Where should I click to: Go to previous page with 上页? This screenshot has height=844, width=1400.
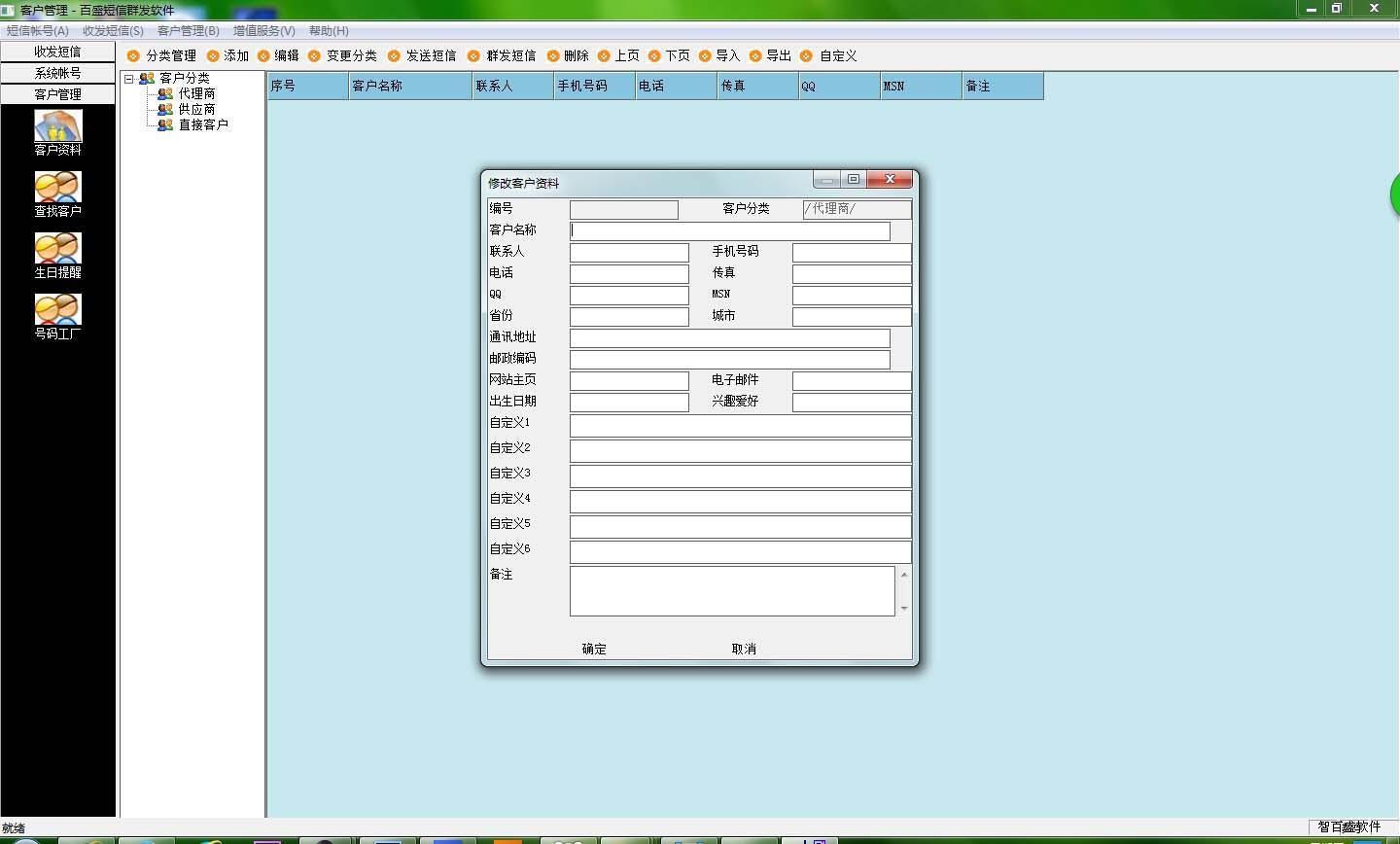618,55
